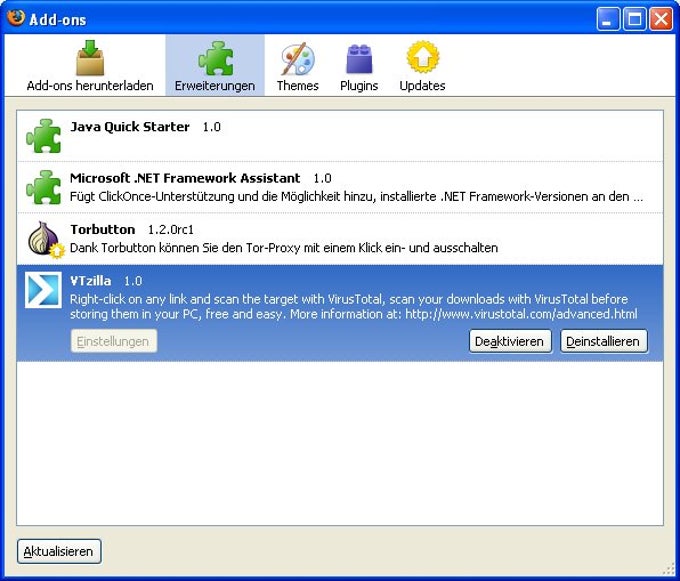680x581 pixels.
Task: Click the Firefox icon in title bar
Action: [16, 18]
